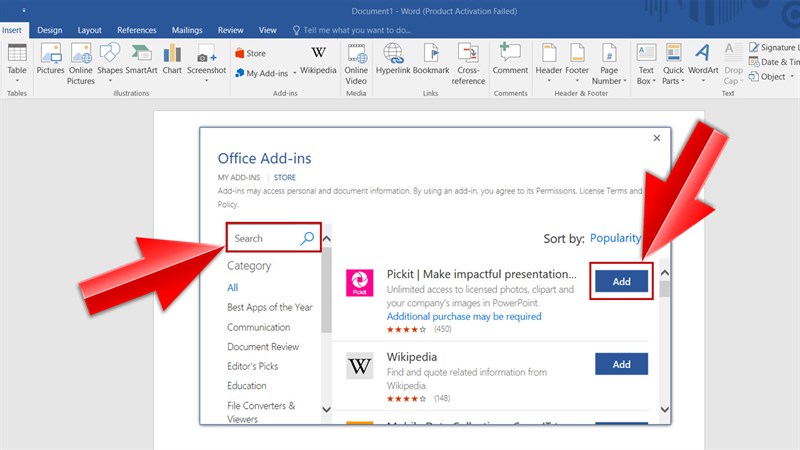Screen dimensions: 800x450
Task: Open the Mailings tab
Action: click(x=190, y=31)
